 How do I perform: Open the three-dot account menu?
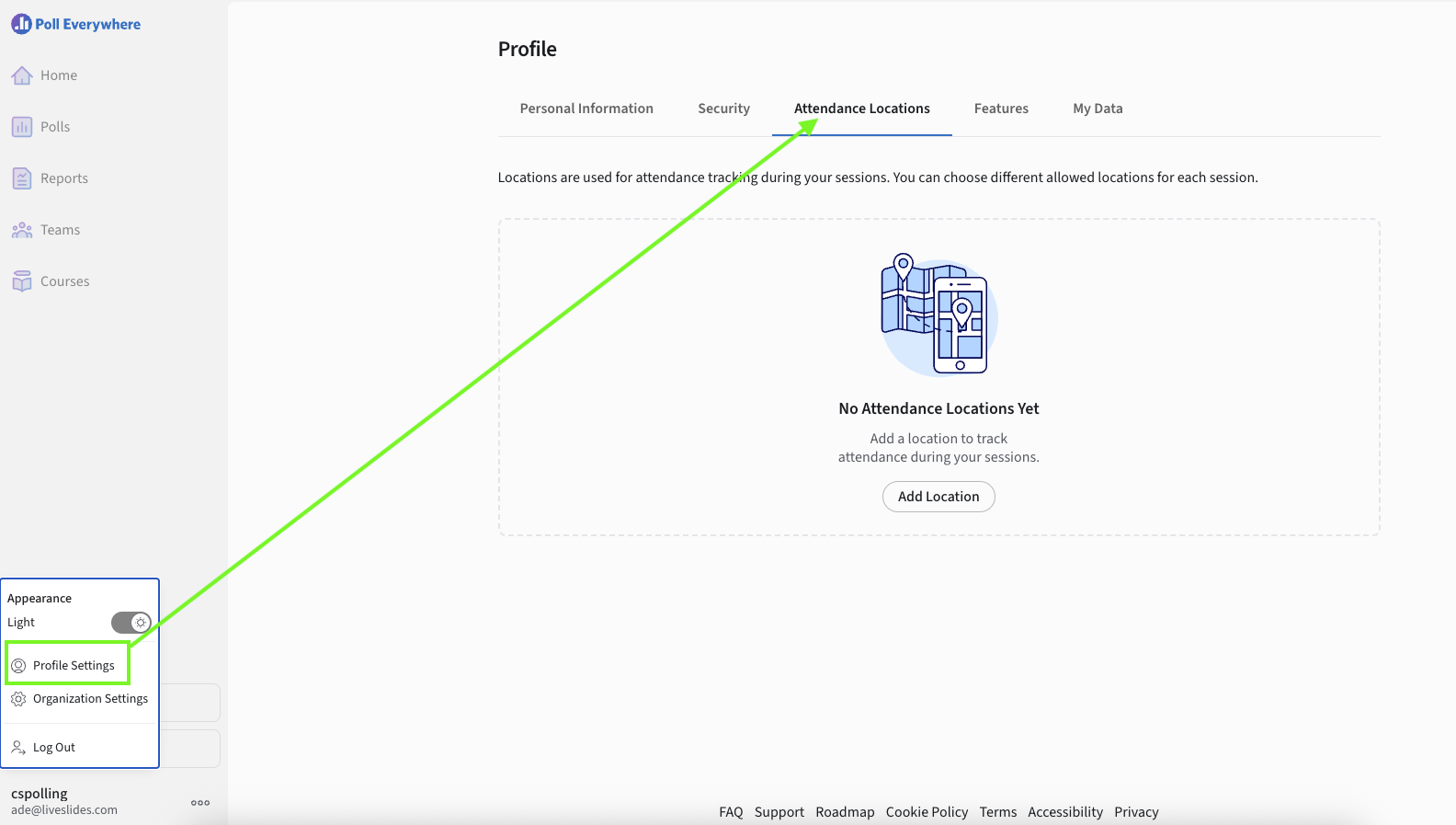pos(200,802)
